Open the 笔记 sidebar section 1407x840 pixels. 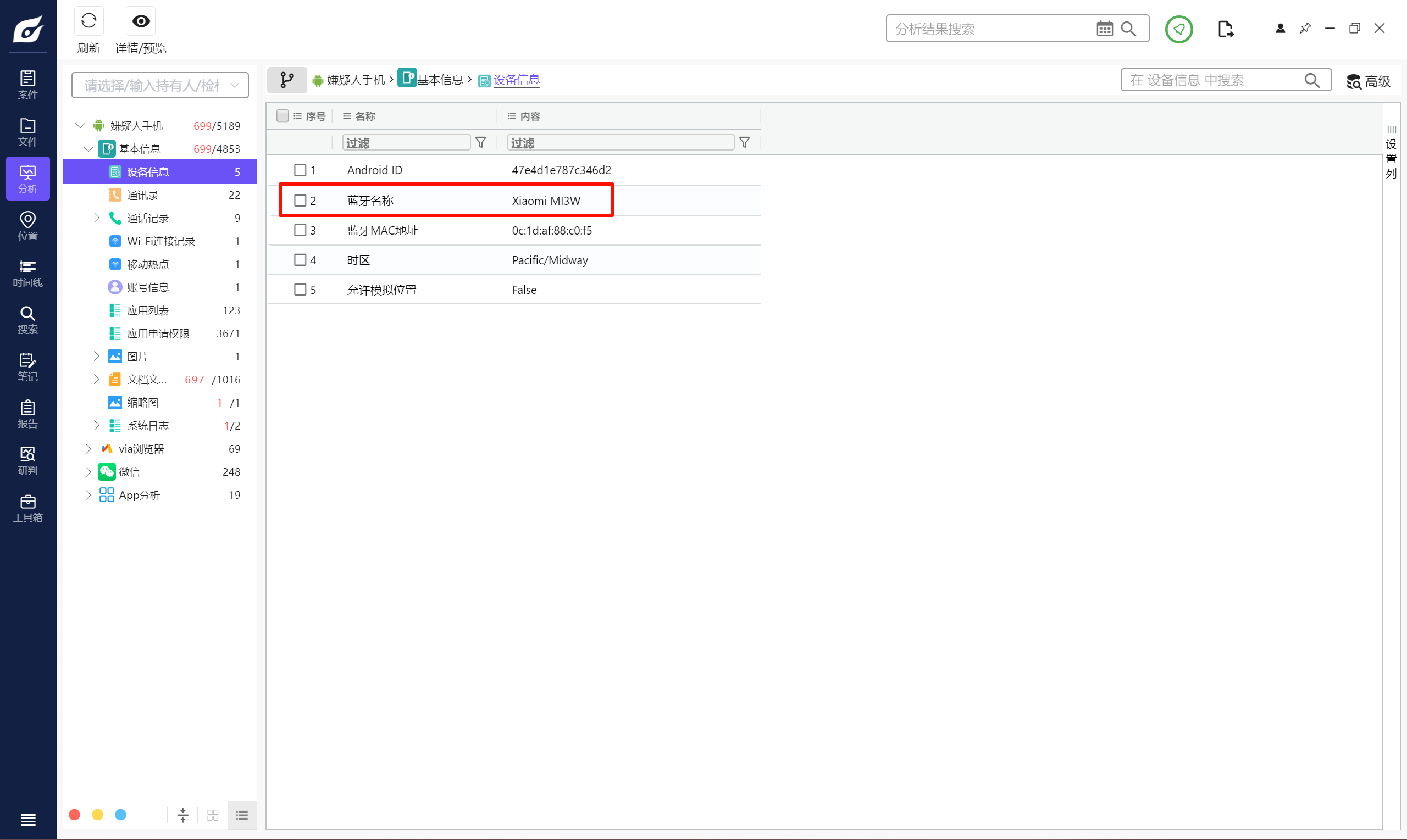(27, 367)
